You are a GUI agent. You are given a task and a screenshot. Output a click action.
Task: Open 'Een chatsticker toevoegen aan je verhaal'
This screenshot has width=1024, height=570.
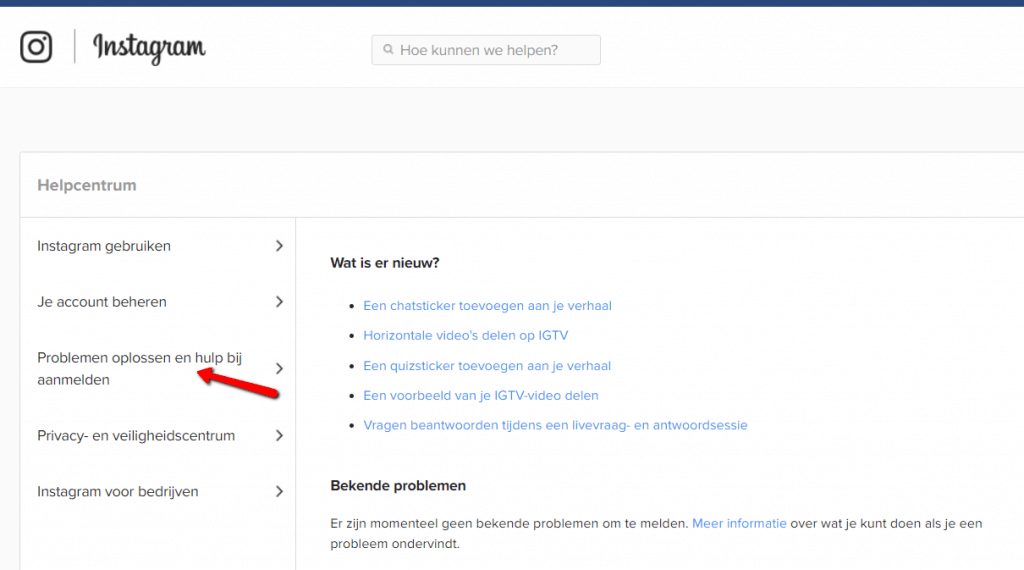coord(487,306)
